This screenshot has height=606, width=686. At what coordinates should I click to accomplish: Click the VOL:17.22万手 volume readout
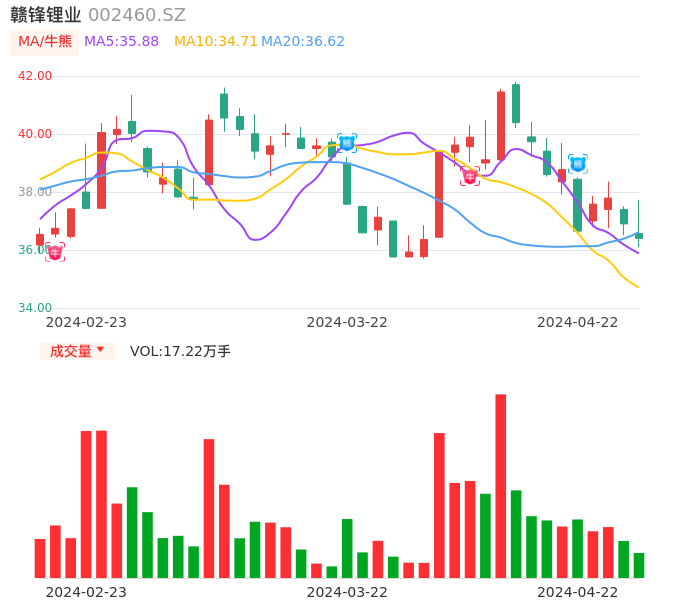pyautogui.click(x=180, y=351)
